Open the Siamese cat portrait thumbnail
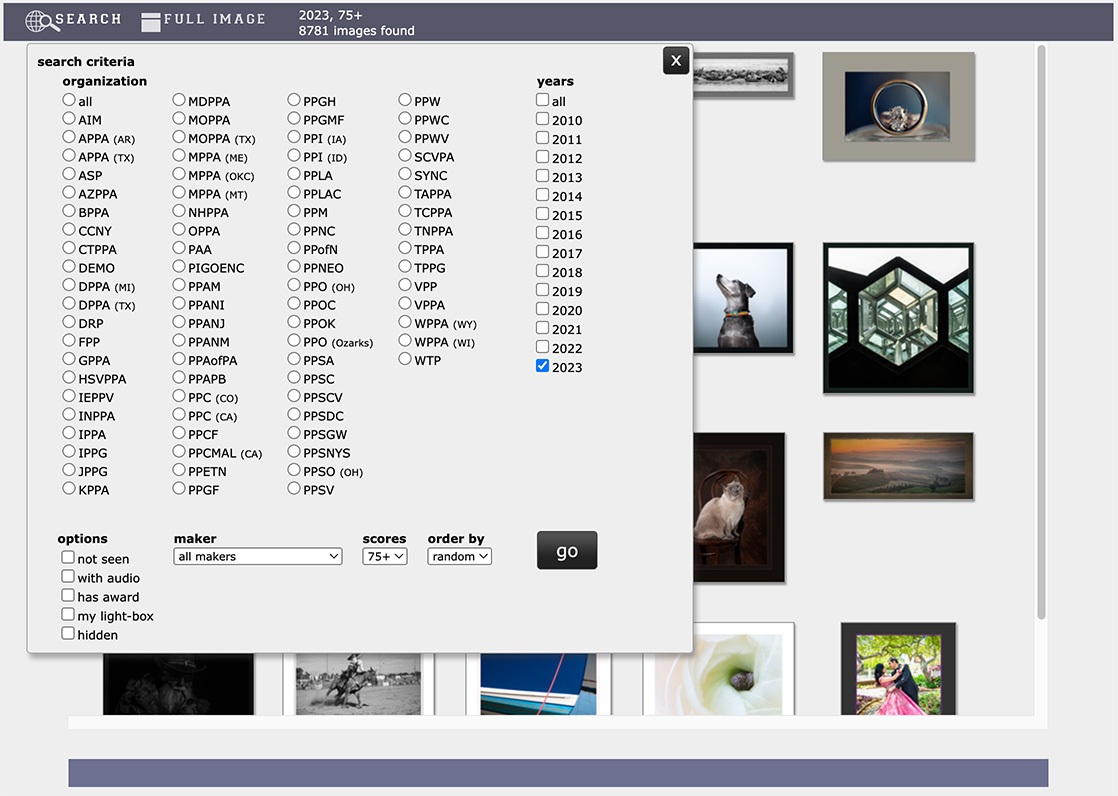The image size is (1118, 796). click(739, 507)
